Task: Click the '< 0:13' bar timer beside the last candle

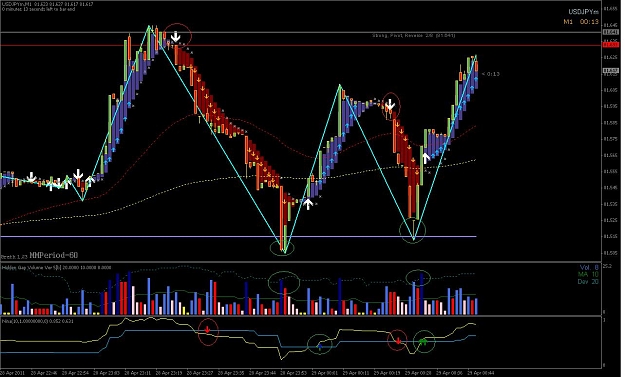Action: [x=490, y=74]
